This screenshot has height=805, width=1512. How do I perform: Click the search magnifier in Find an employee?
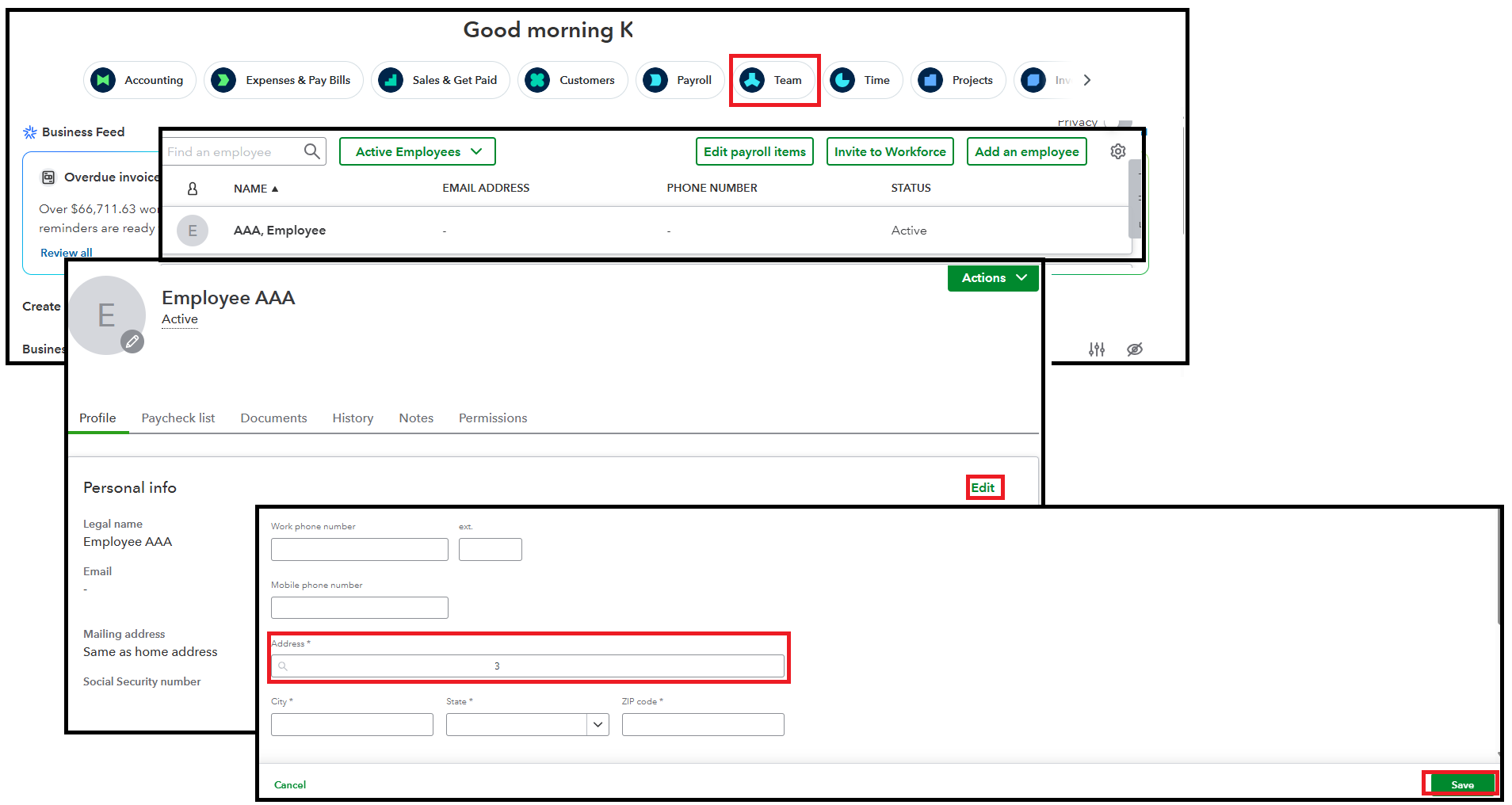coord(312,151)
